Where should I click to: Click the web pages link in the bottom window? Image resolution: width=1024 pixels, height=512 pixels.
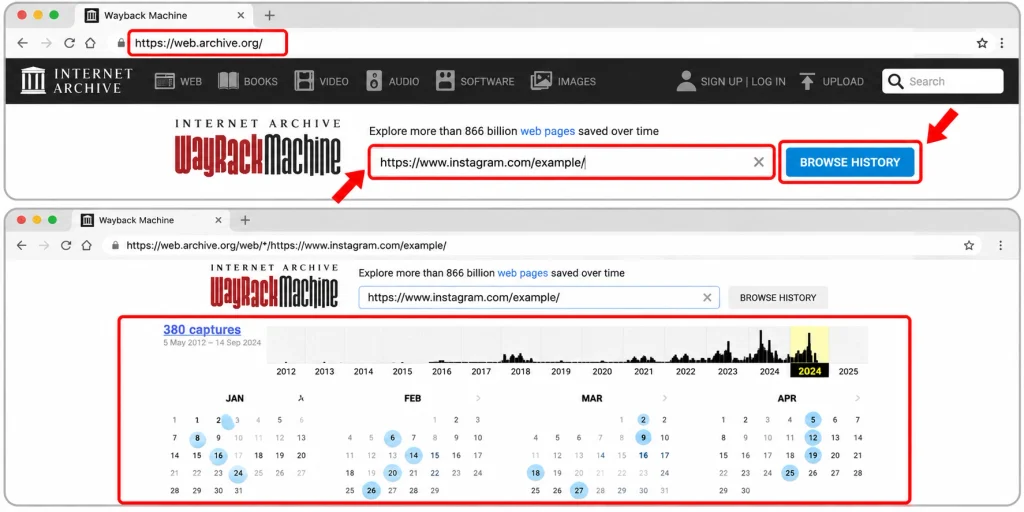click(523, 273)
